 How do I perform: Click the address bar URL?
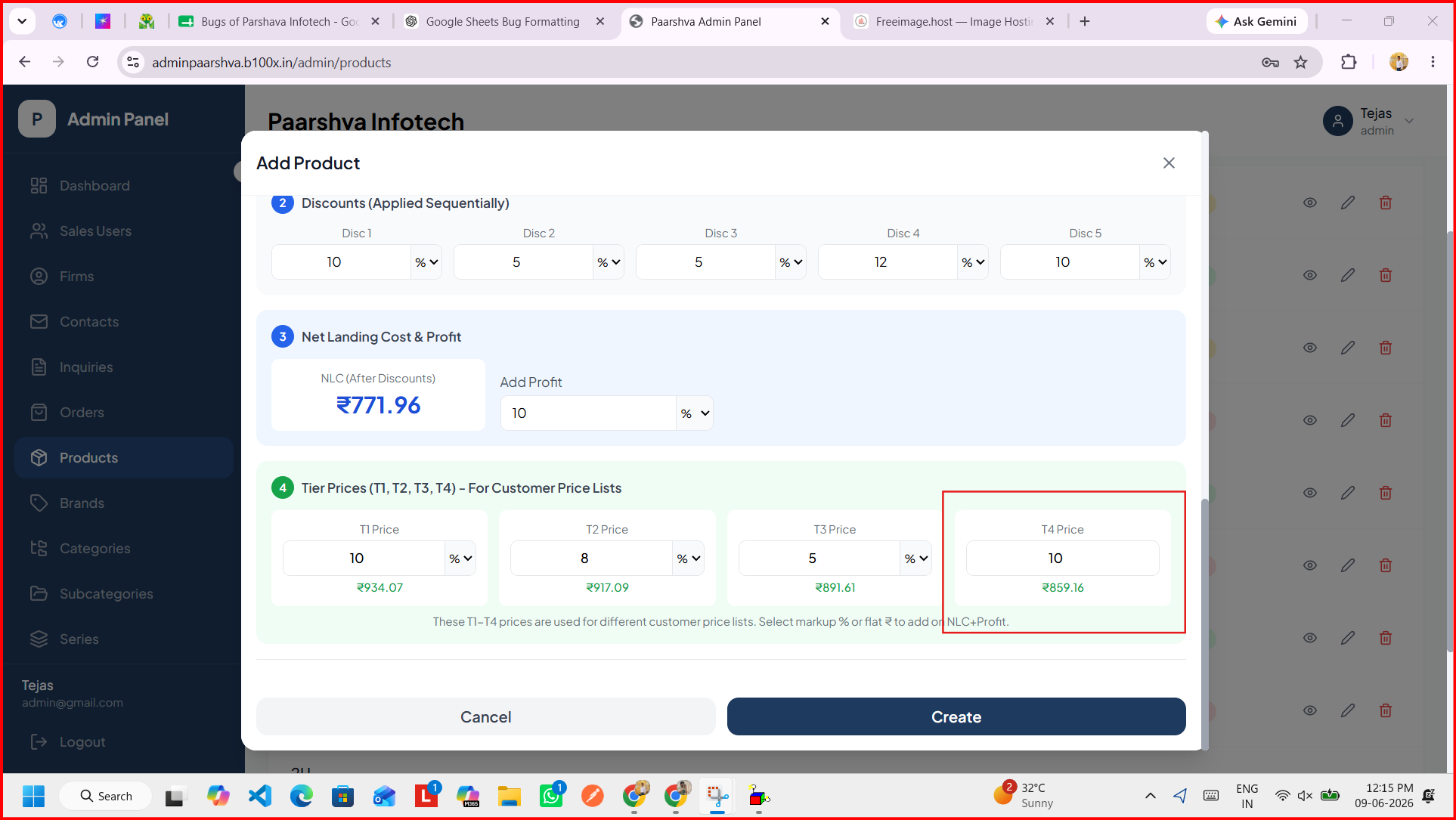[271, 63]
